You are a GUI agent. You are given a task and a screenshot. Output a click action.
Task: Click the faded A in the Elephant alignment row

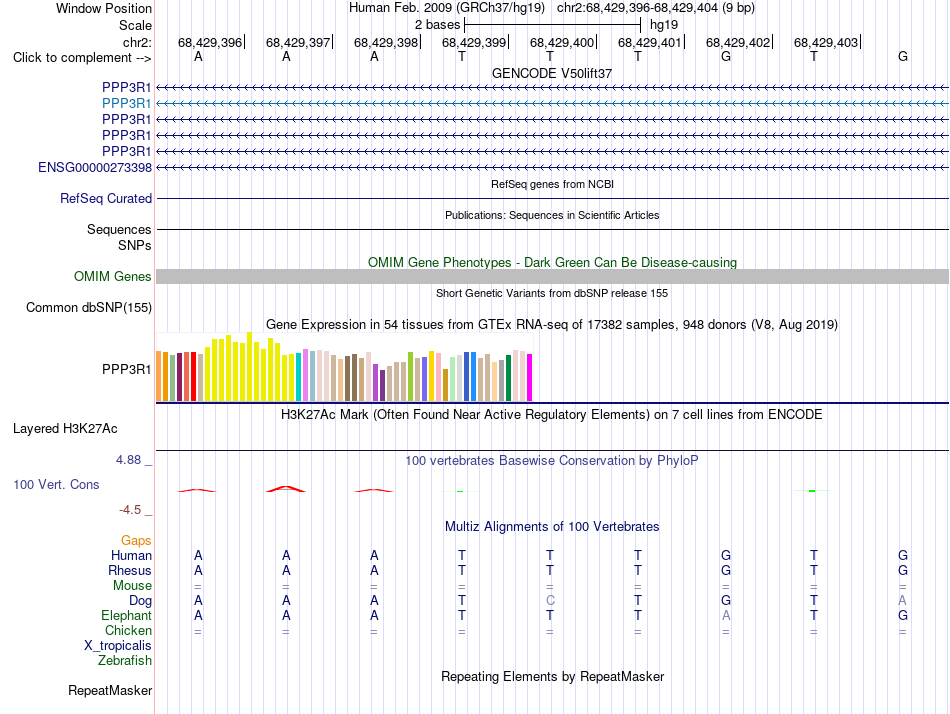[726, 616]
